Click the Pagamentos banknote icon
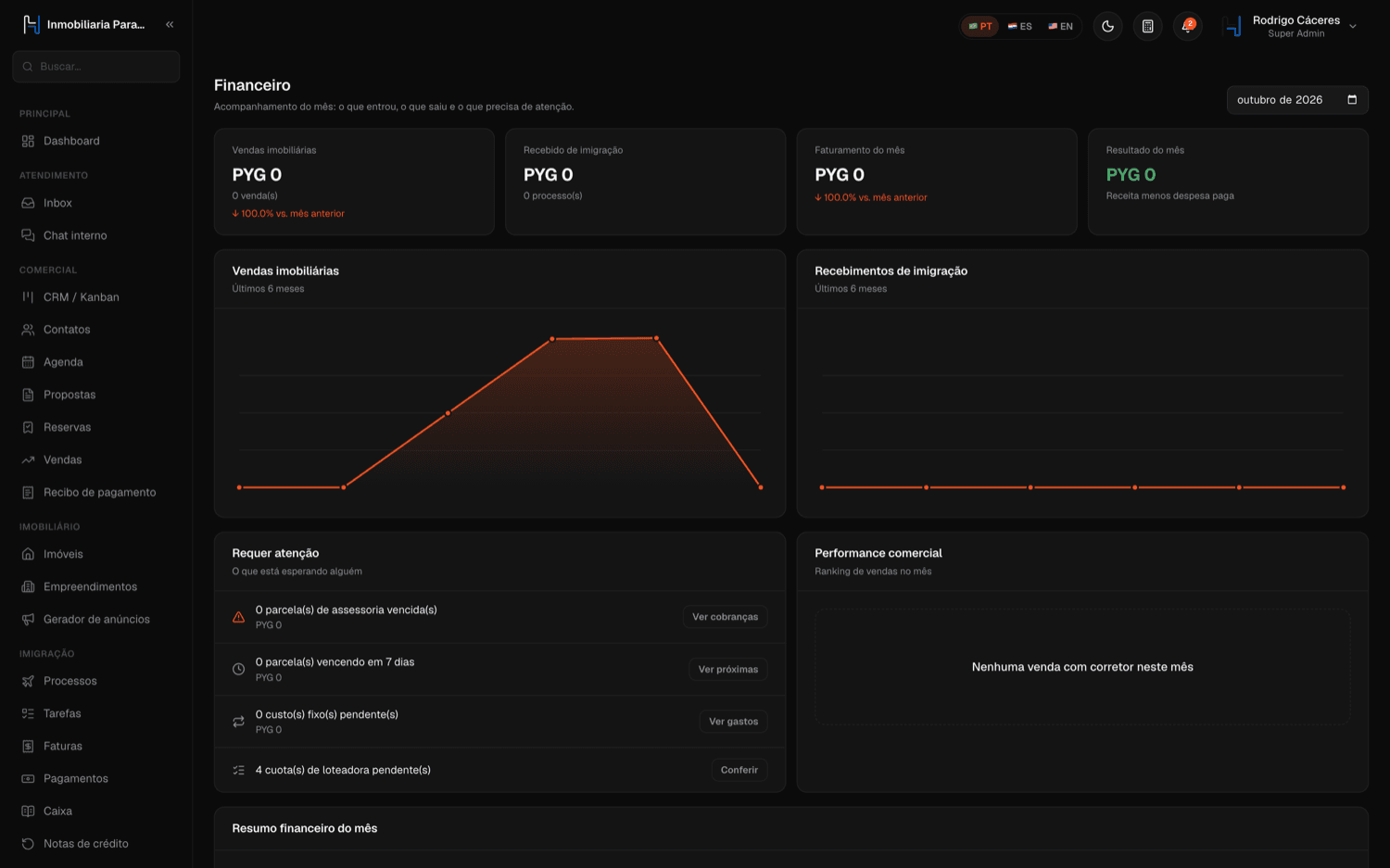This screenshot has width=1390, height=868. pos(28,778)
